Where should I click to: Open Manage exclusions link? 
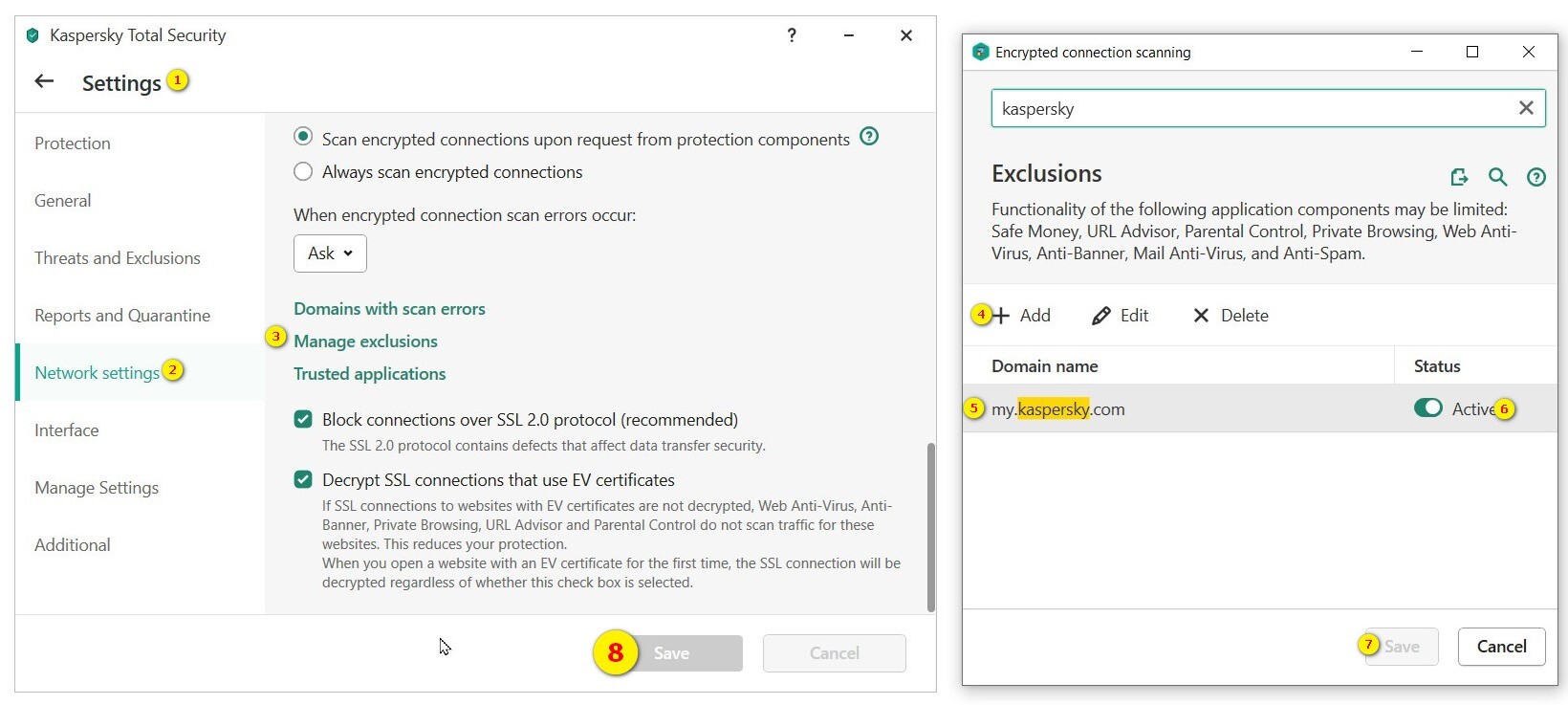pos(365,341)
